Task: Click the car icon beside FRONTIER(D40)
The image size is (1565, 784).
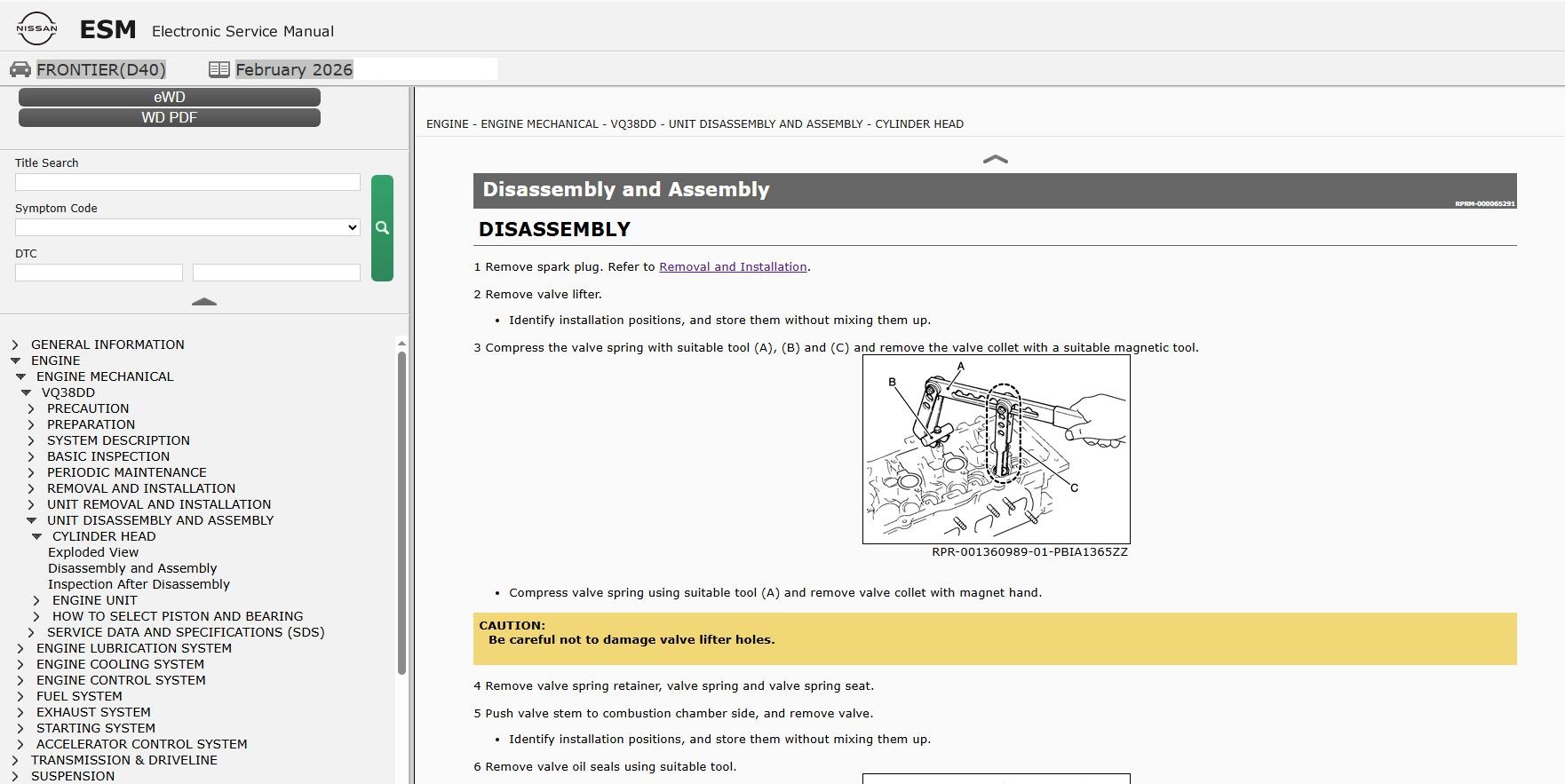Action: tap(20, 69)
